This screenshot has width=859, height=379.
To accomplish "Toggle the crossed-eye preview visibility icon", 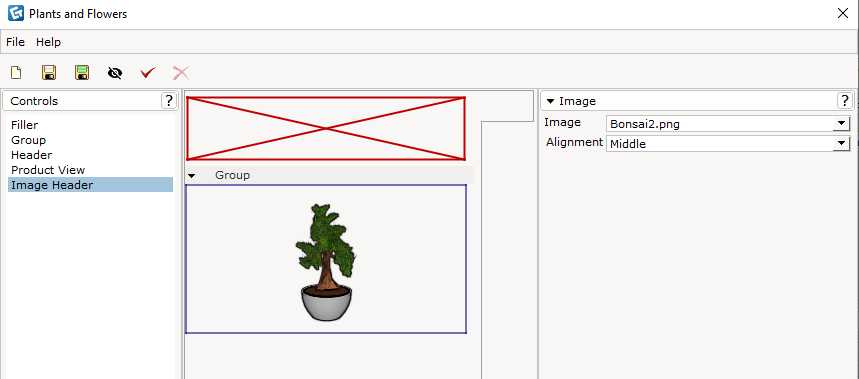I will pyautogui.click(x=115, y=73).
